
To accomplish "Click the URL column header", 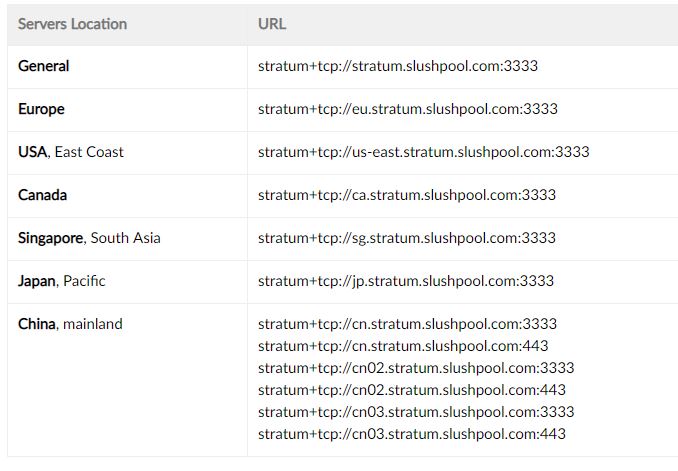I will pos(272,24).
